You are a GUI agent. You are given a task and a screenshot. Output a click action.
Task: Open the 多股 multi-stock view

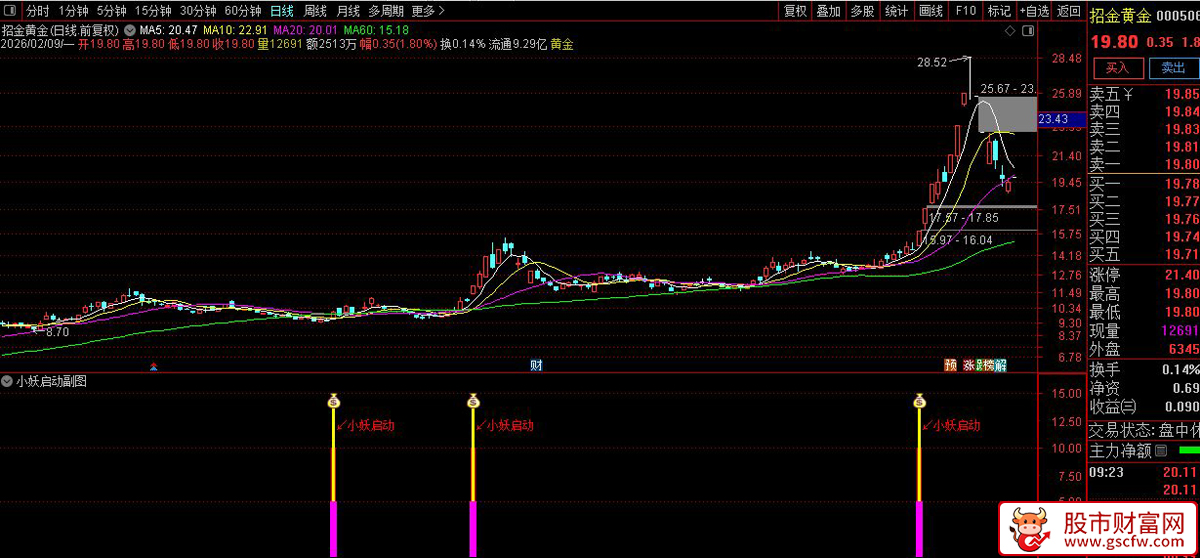pyautogui.click(x=862, y=11)
